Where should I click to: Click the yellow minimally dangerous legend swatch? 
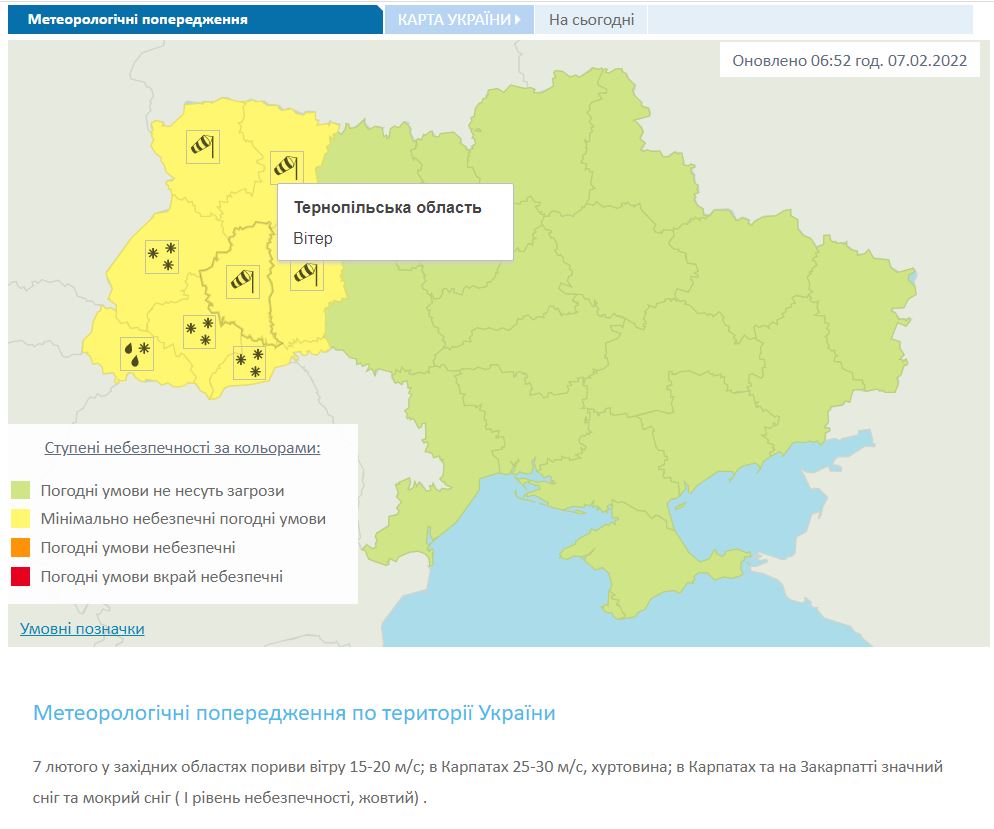20,520
